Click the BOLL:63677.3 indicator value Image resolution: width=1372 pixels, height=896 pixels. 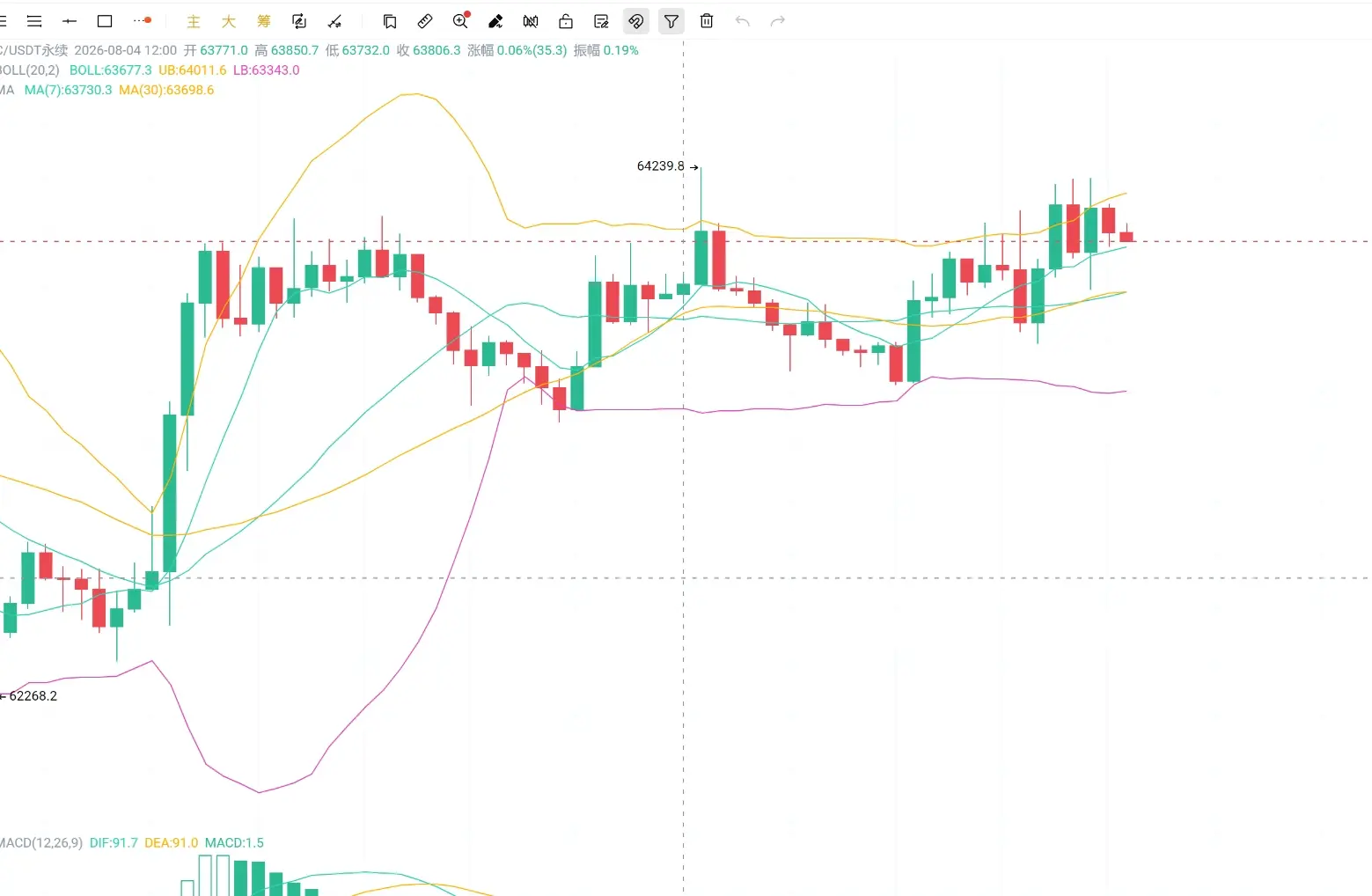[110, 70]
